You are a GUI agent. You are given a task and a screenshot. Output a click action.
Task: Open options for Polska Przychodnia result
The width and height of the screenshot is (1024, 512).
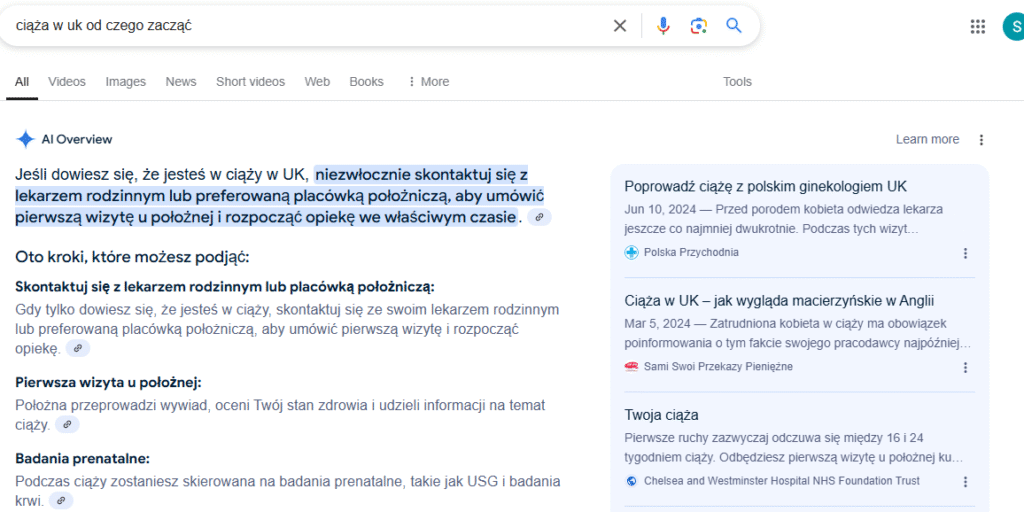[965, 253]
